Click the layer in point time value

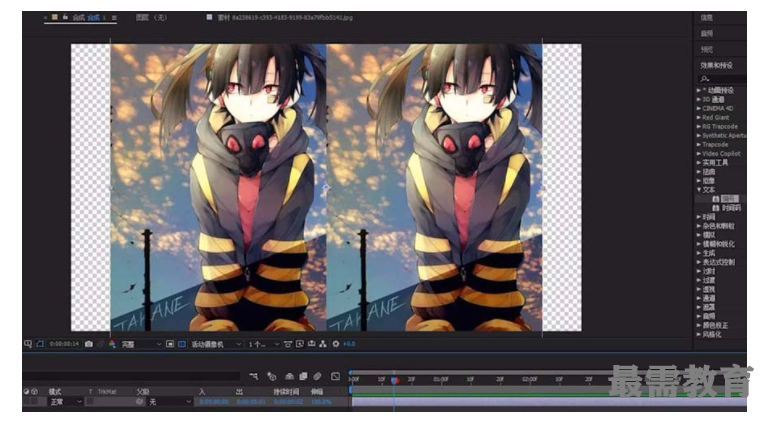coord(214,402)
